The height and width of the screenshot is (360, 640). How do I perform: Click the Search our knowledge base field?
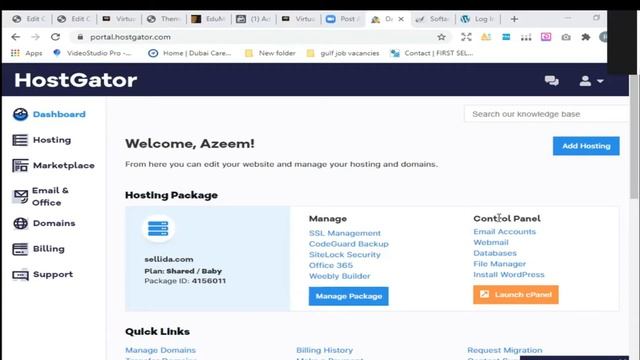546,114
